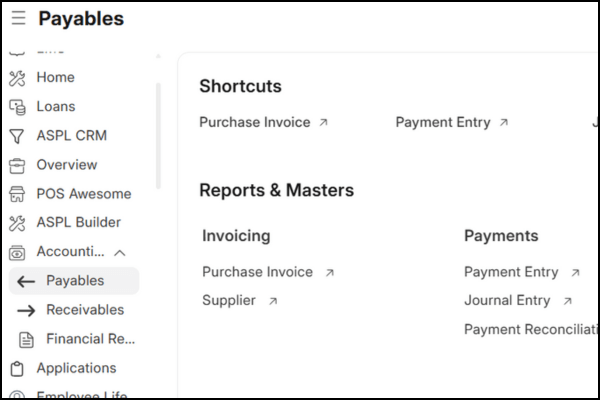
Task: Click the Loans icon in sidebar
Action: (x=17, y=107)
